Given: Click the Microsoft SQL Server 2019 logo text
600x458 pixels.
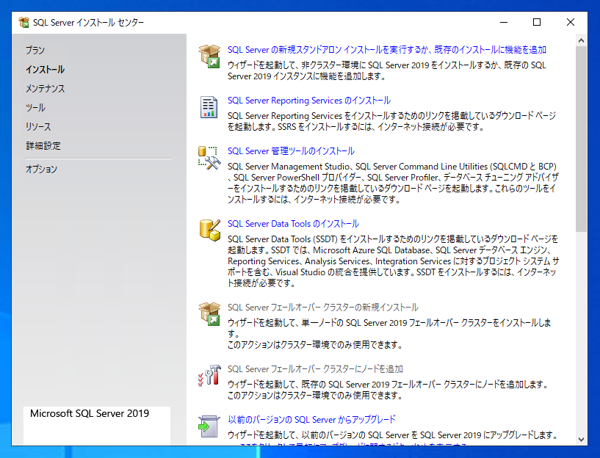Looking at the screenshot, I should pyautogui.click(x=90, y=414).
